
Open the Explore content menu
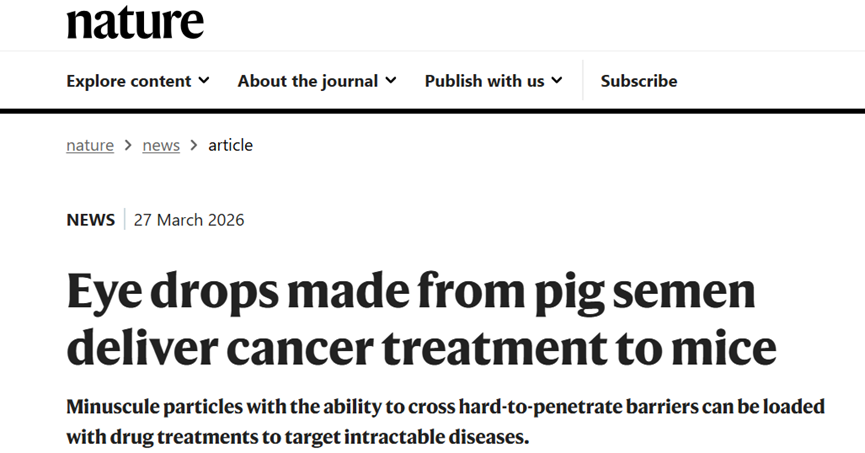128,81
